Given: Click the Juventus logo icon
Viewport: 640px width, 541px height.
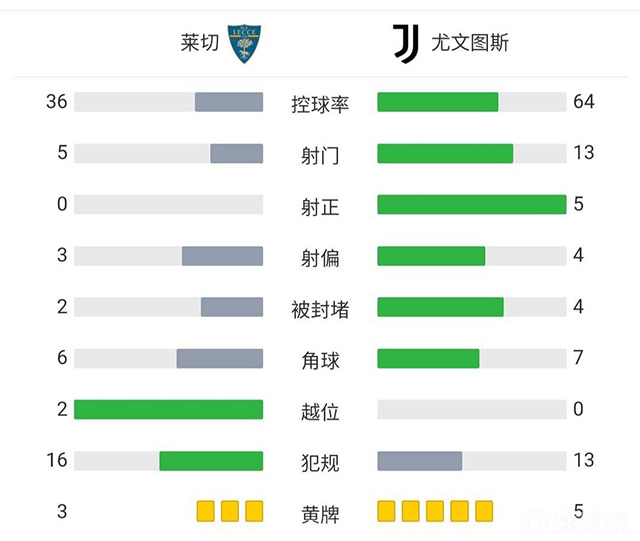Looking at the screenshot, I should 404,44.
